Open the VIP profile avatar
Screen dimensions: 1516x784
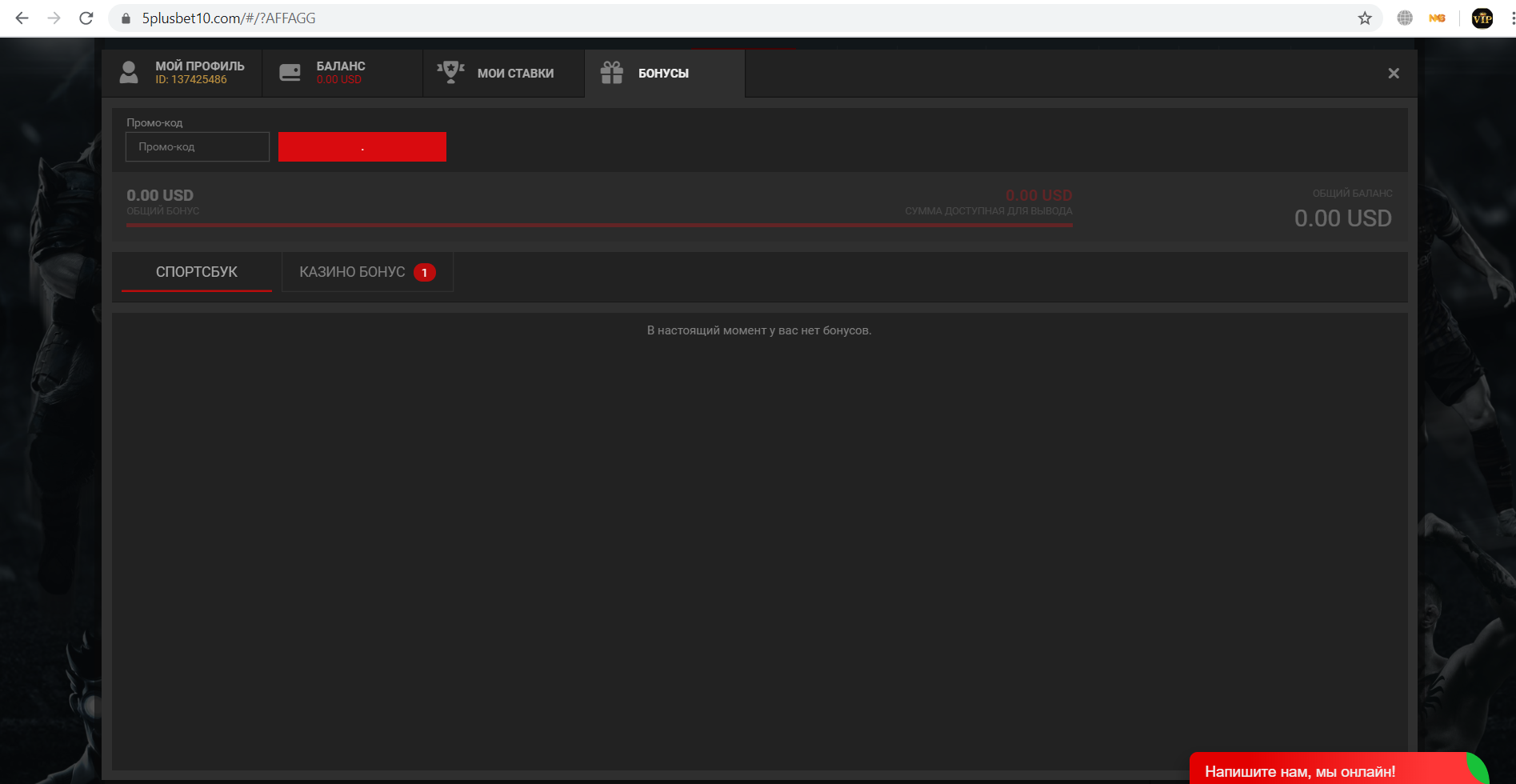point(1482,18)
